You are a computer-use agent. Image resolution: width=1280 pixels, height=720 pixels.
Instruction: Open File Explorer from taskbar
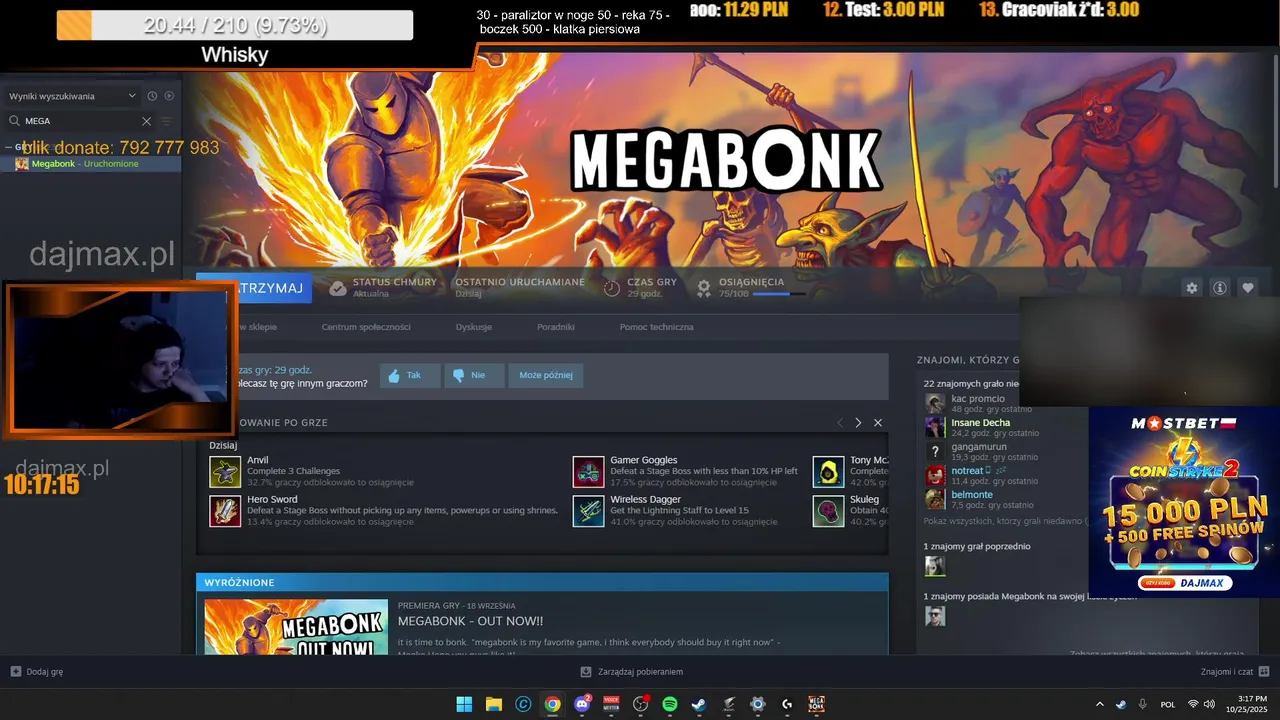493,704
